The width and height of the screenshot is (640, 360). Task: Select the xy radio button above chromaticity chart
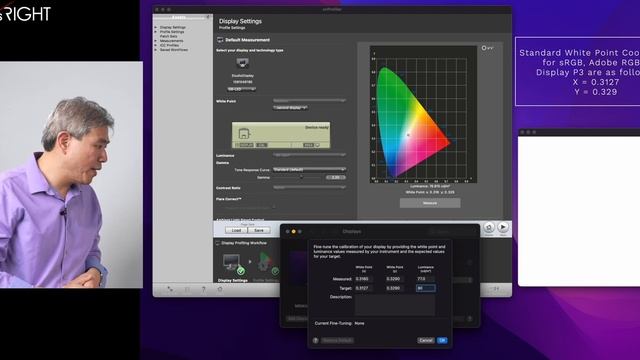click(x=484, y=48)
